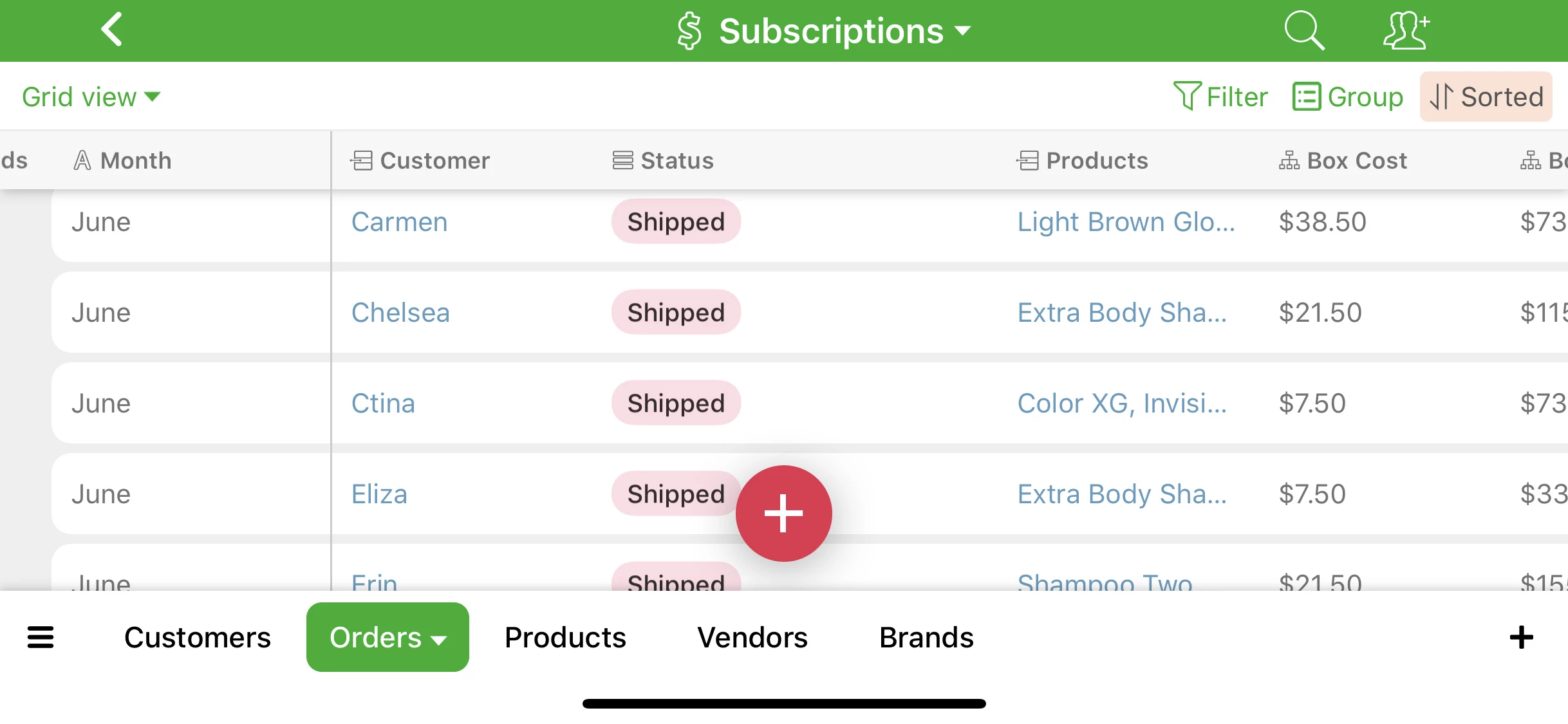Image resolution: width=1568 pixels, height=724 pixels.
Task: Switch to the Vendors tab
Action: [752, 637]
